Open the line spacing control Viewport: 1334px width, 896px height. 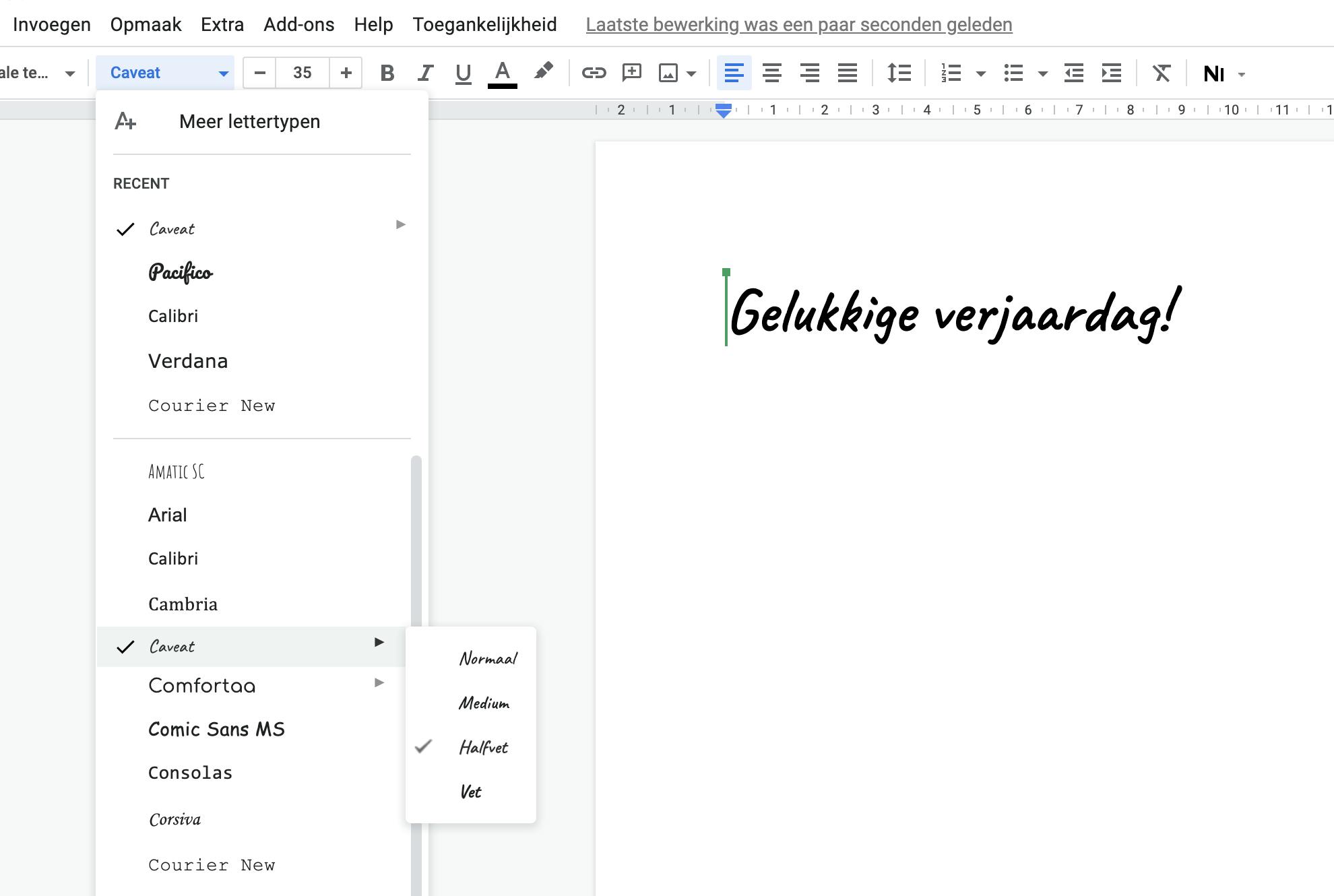click(899, 73)
